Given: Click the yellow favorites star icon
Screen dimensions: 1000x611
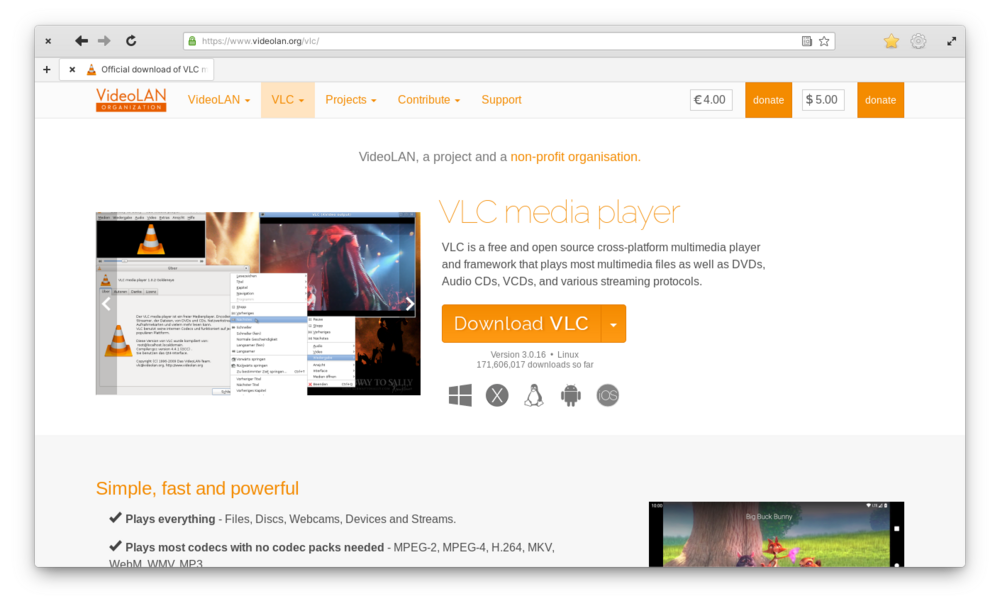Looking at the screenshot, I should (x=890, y=41).
